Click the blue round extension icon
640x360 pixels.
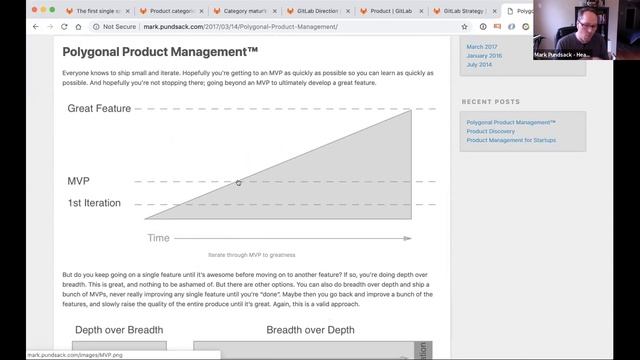pos(511,27)
